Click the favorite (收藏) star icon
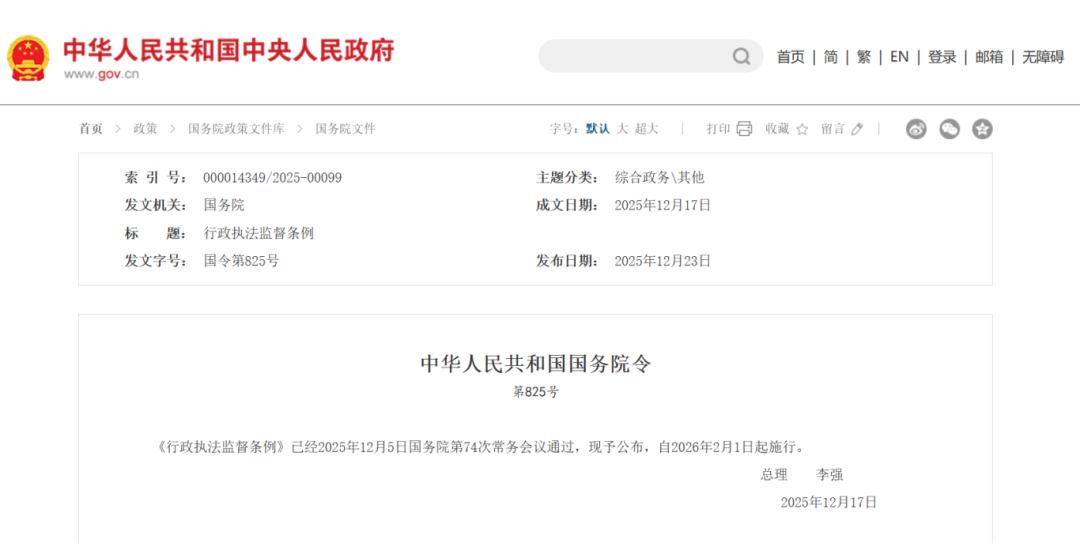This screenshot has width=1080, height=543. (x=802, y=129)
